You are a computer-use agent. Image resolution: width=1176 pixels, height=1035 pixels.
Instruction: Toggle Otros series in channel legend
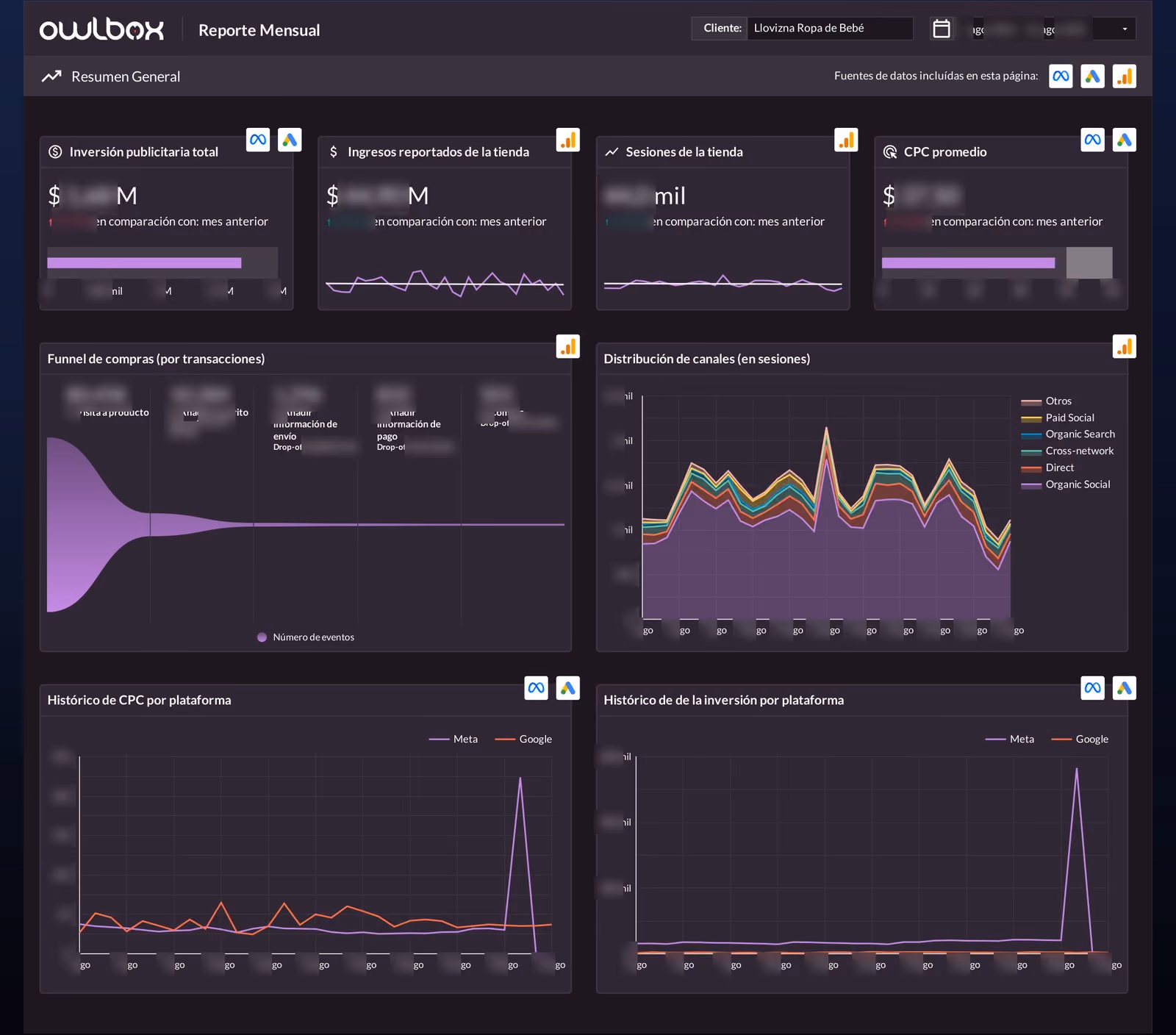pyautogui.click(x=1046, y=401)
